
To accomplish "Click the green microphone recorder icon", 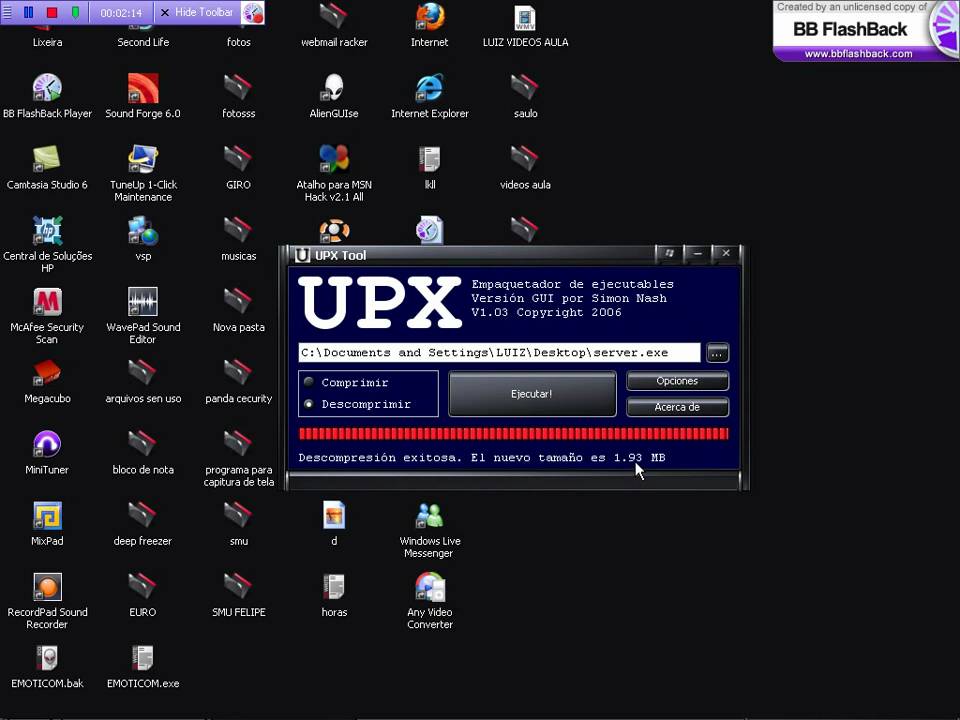I will [75, 12].
